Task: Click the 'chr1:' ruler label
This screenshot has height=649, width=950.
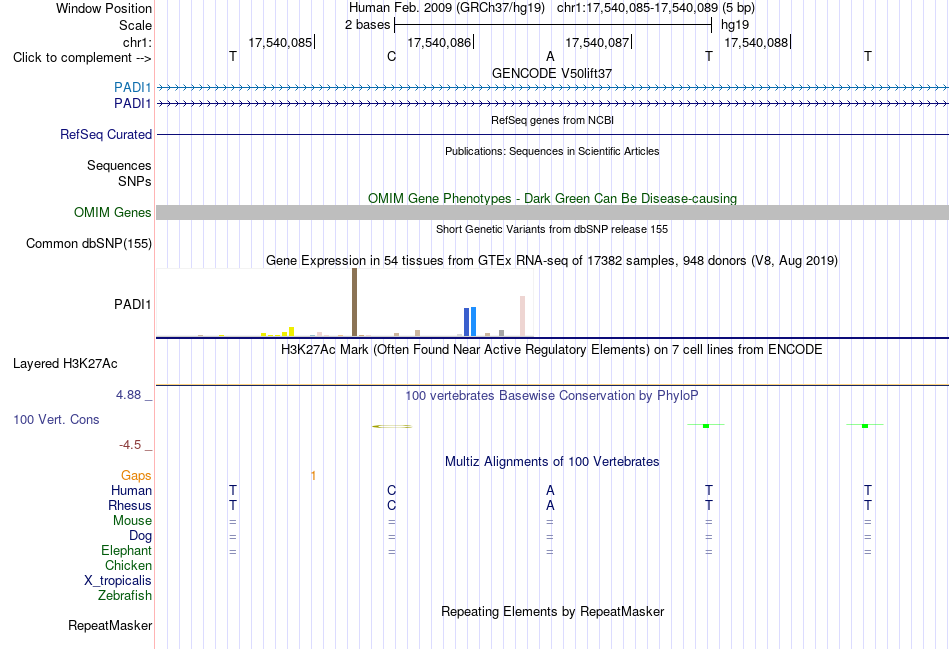Action: pos(137,42)
